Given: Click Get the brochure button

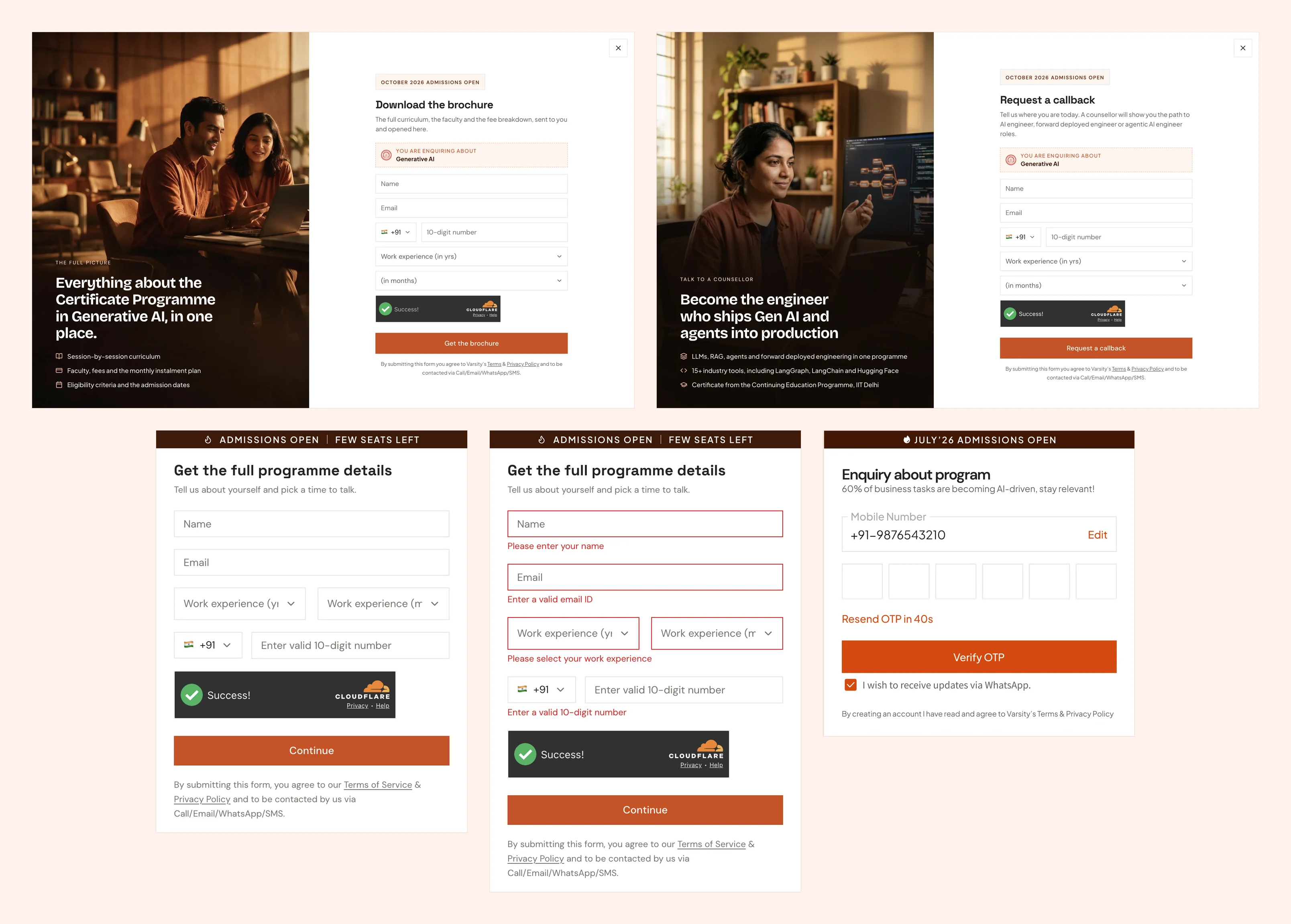Looking at the screenshot, I should click(471, 343).
